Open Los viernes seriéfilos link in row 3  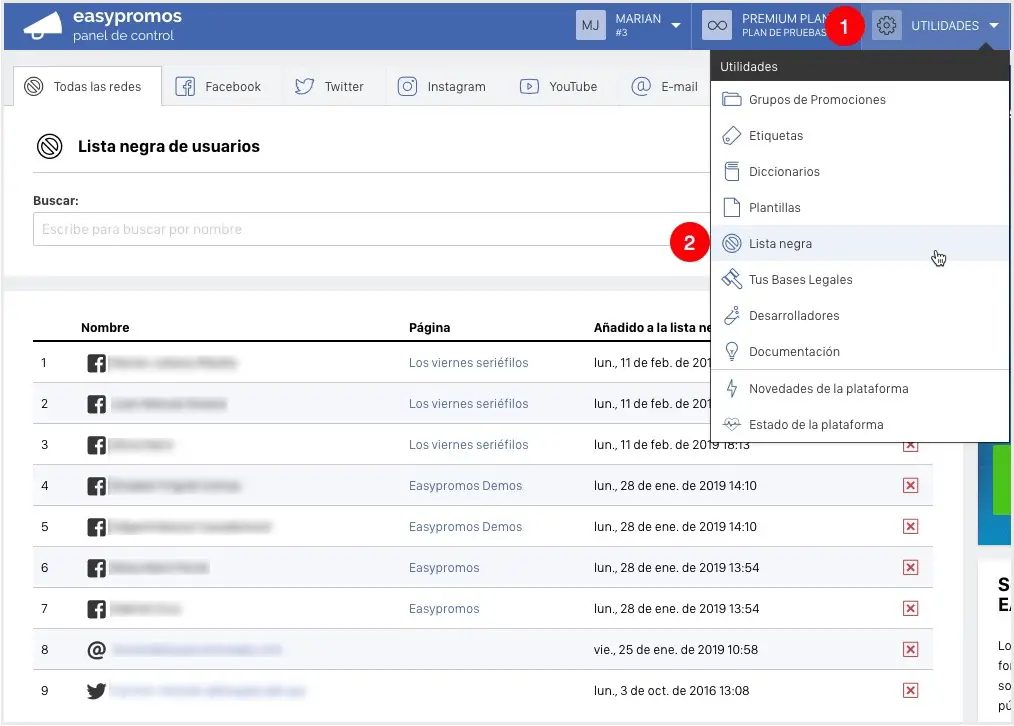[x=468, y=445]
